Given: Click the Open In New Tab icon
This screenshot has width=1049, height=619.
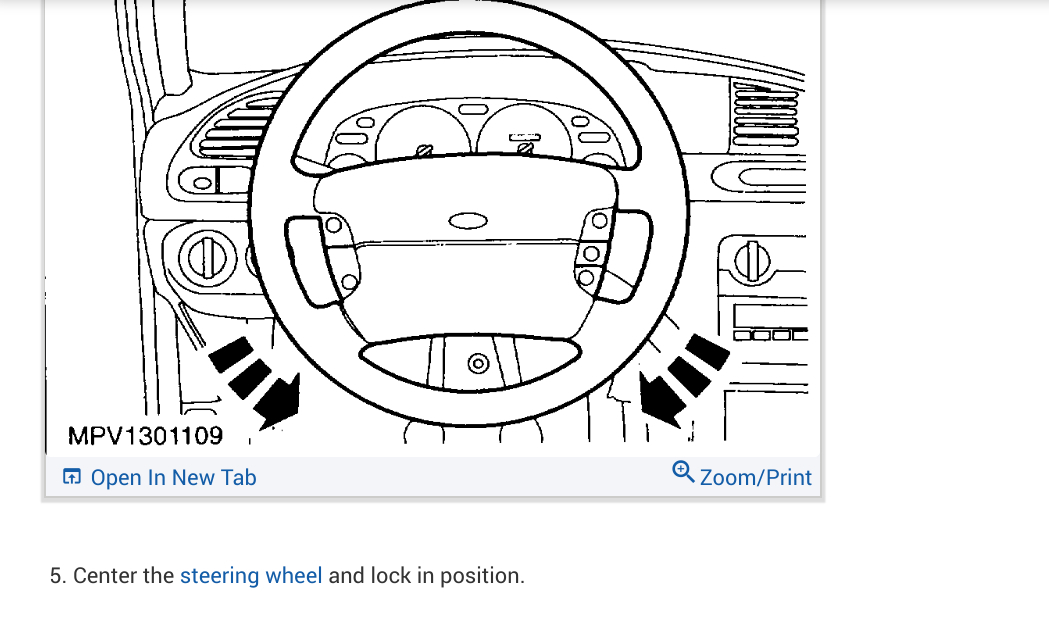Looking at the screenshot, I should (x=72, y=476).
